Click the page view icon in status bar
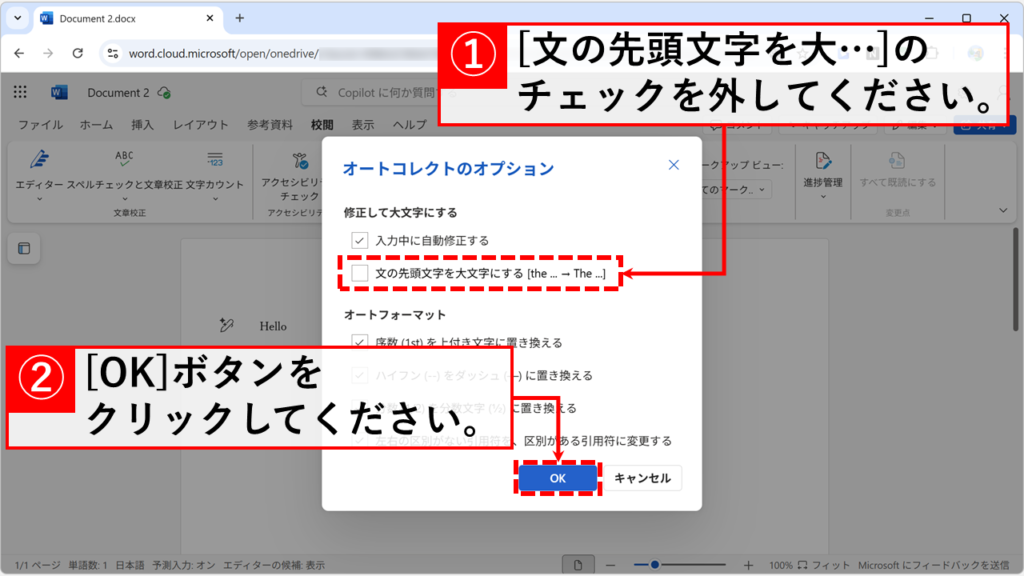Viewport: 1024px width, 576px height. tap(578, 565)
